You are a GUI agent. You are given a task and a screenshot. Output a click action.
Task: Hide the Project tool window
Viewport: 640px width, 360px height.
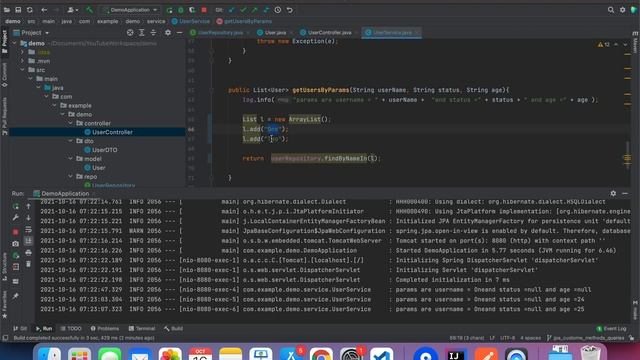click(x=179, y=33)
